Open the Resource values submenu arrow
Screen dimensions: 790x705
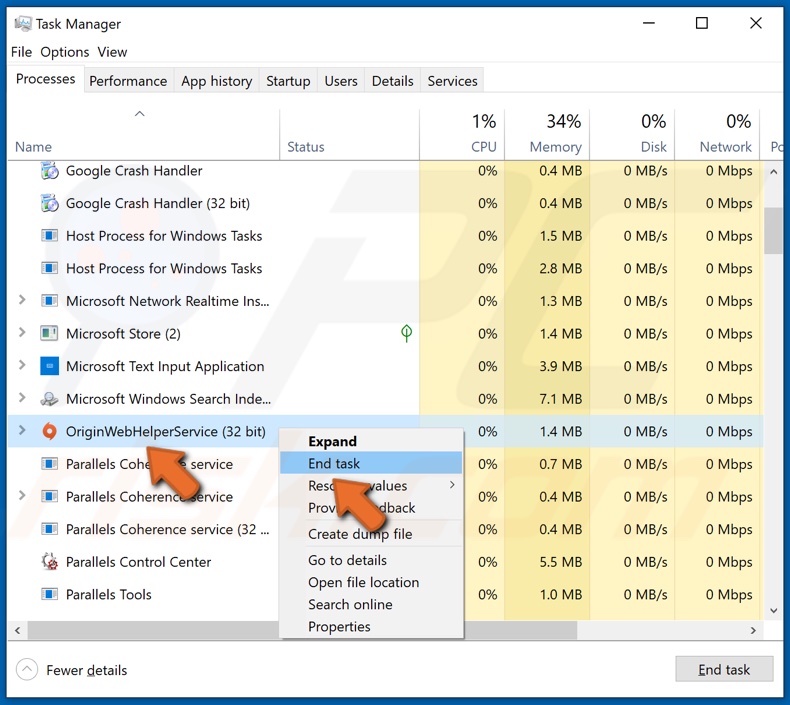452,485
